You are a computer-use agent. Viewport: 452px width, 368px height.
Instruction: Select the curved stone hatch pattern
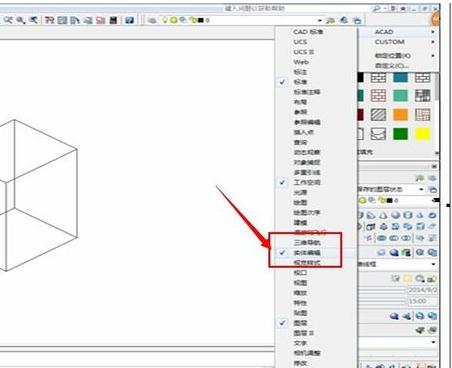pos(378,134)
